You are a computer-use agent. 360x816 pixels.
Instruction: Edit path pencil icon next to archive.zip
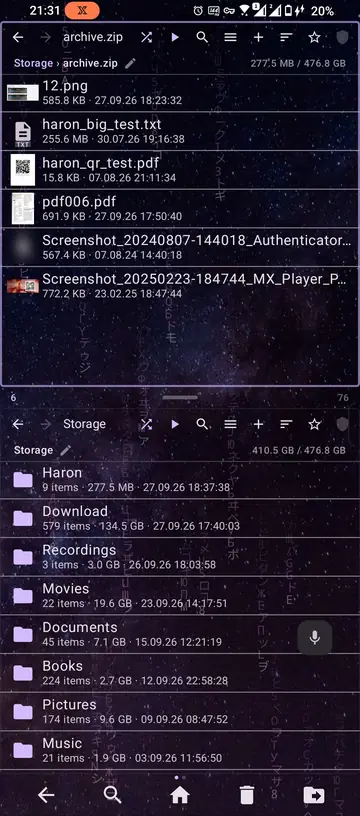[130, 63]
